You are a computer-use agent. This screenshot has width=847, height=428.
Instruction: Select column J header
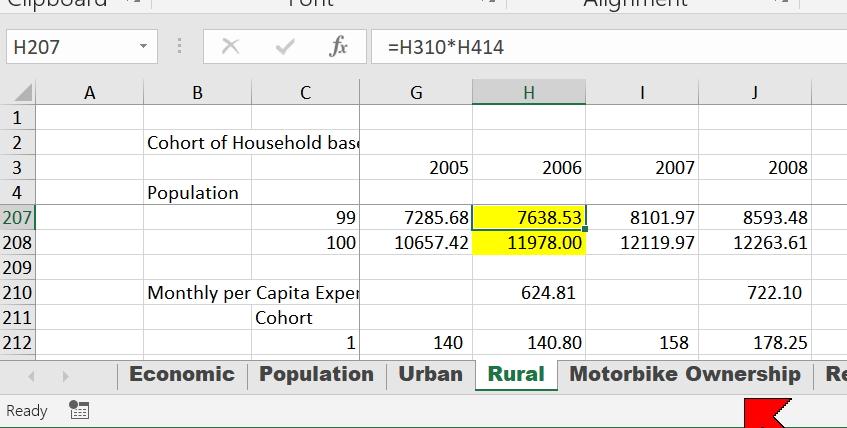[755, 92]
